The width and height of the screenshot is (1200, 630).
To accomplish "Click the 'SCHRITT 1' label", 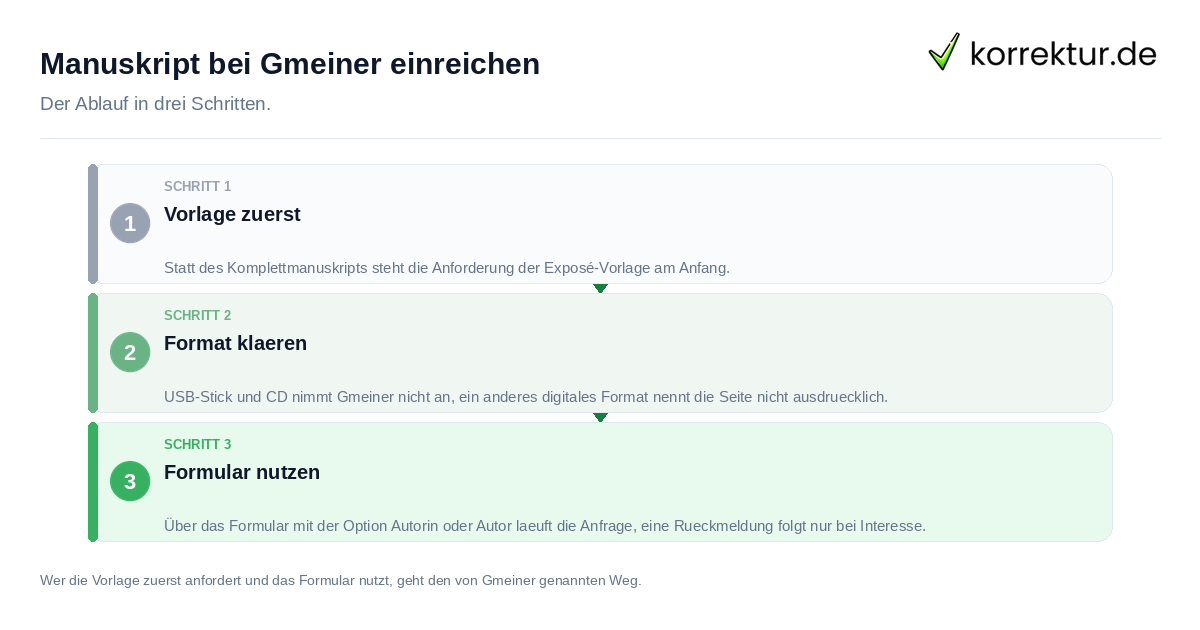I will point(198,187).
